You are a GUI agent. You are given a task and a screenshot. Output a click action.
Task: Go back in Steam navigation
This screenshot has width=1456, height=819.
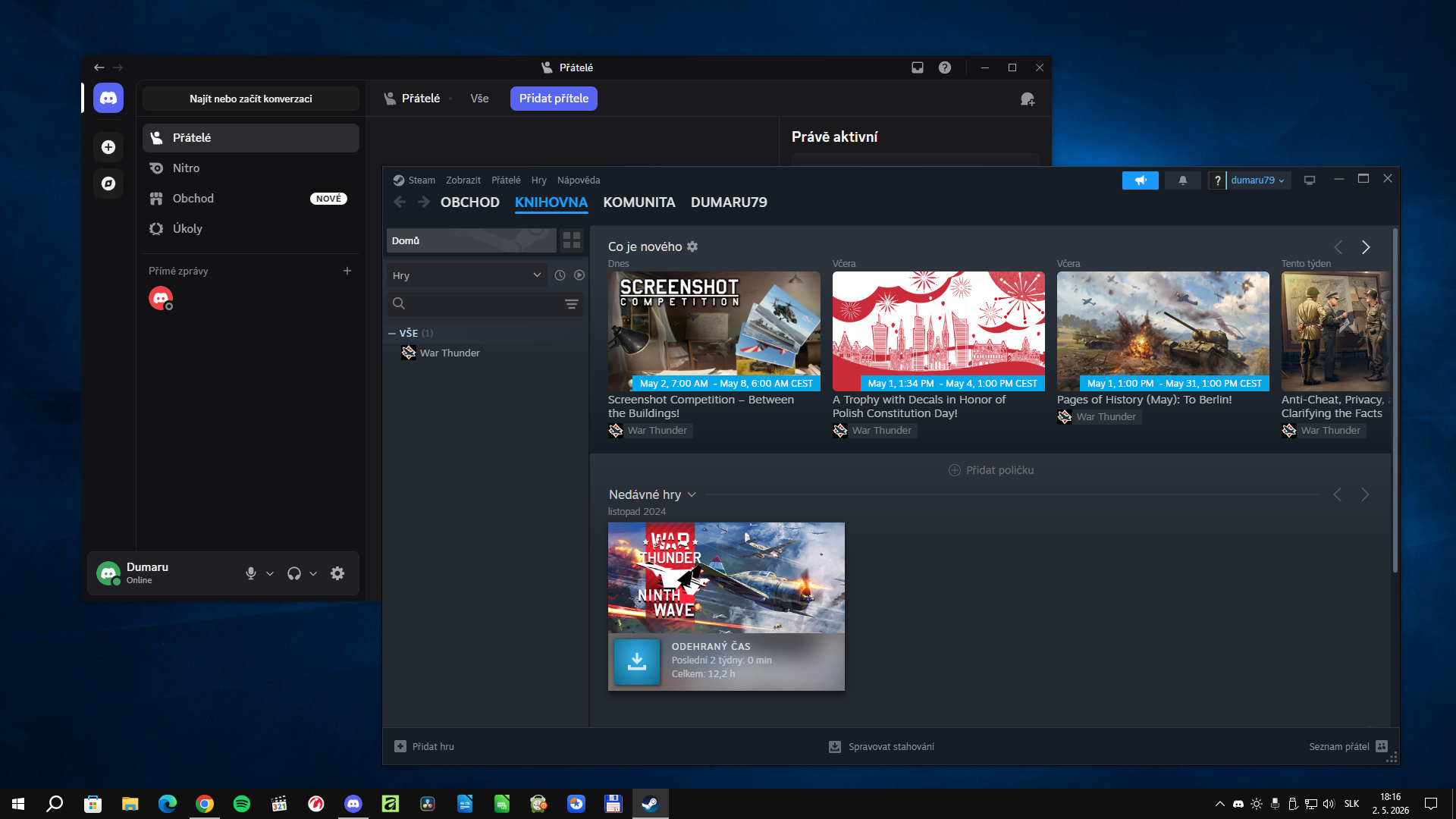(400, 202)
